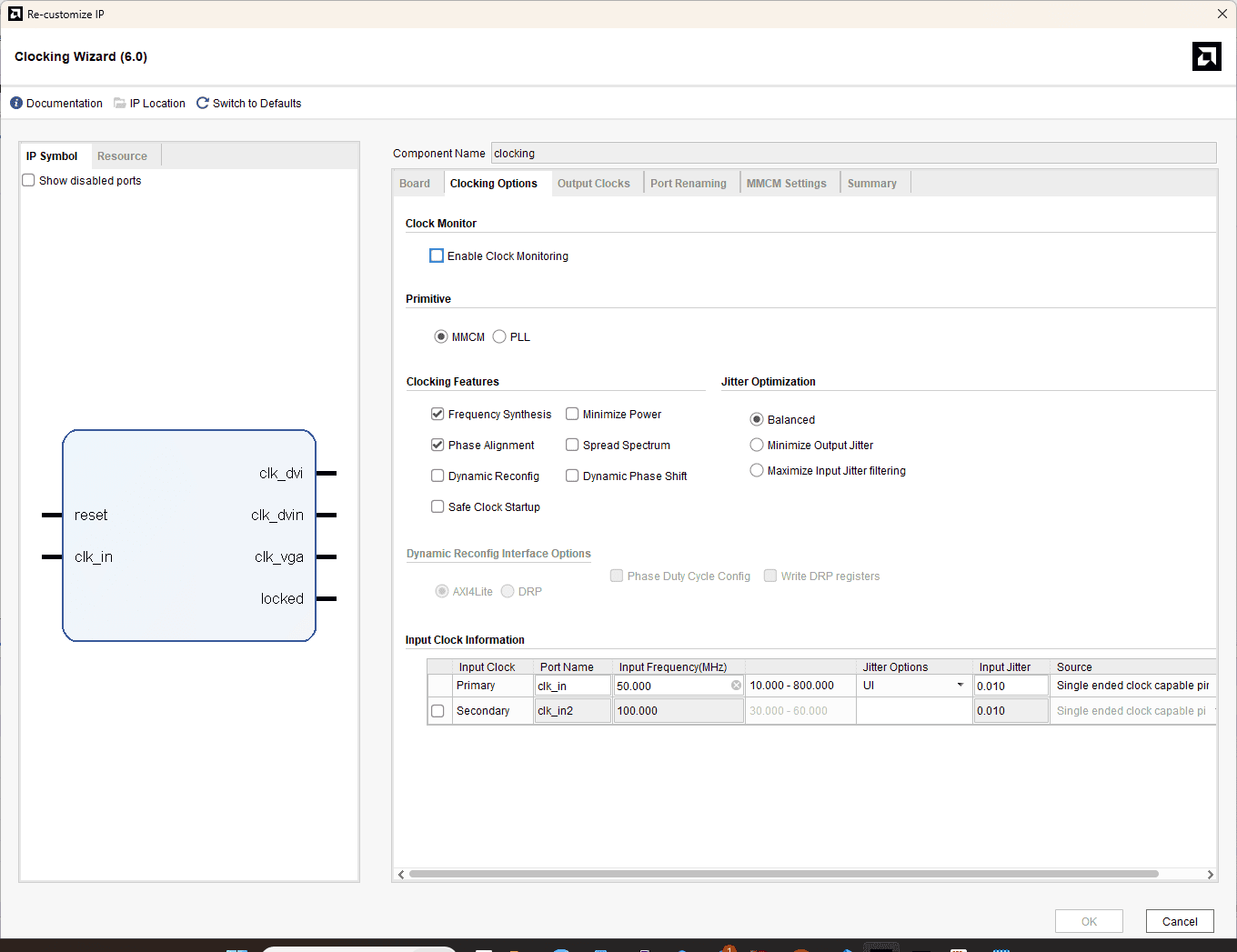Image resolution: width=1237 pixels, height=952 pixels.
Task: Choose Minimize Output Jitter option
Action: (x=757, y=446)
